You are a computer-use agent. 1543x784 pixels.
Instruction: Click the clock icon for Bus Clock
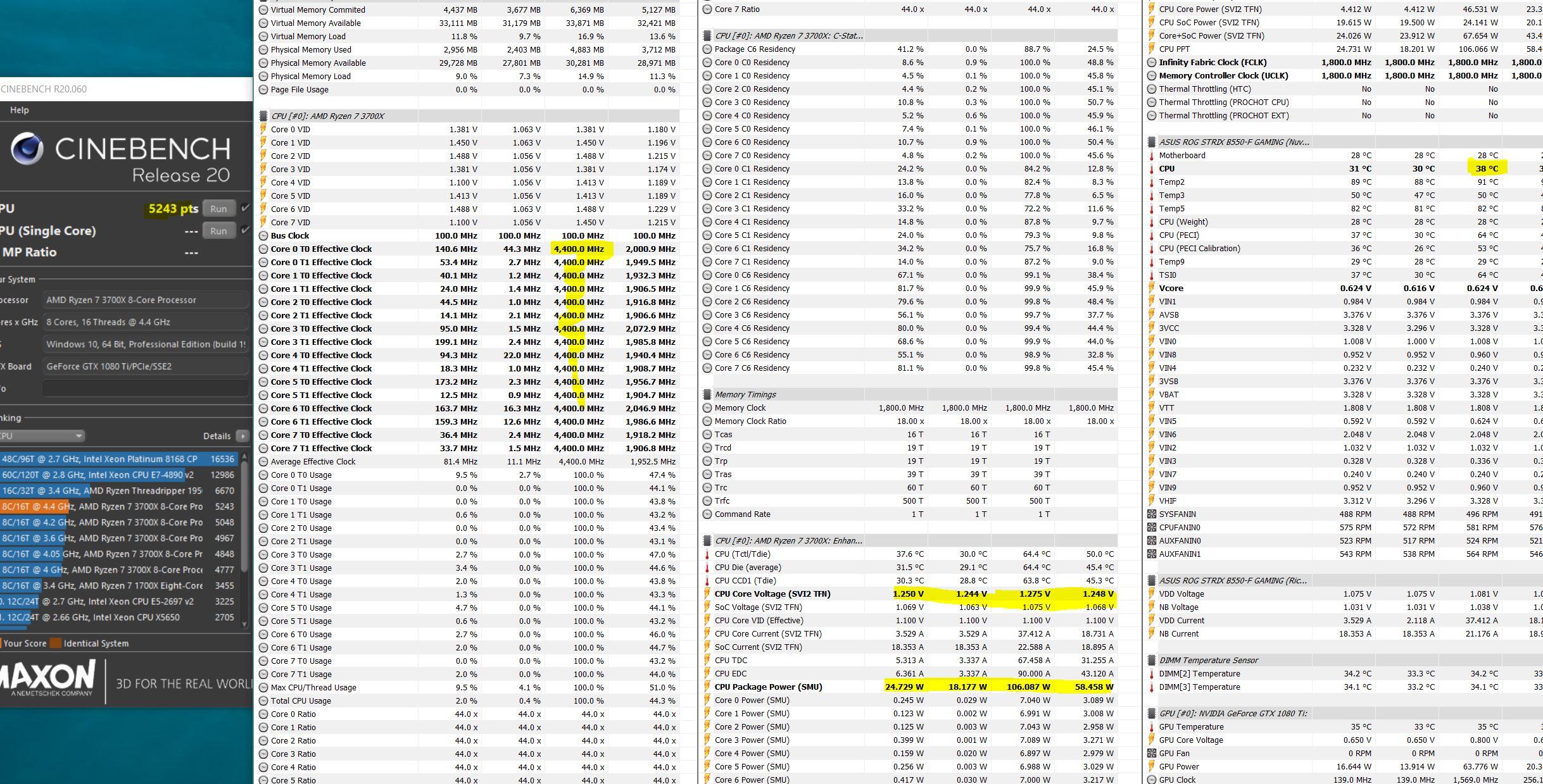(x=263, y=236)
